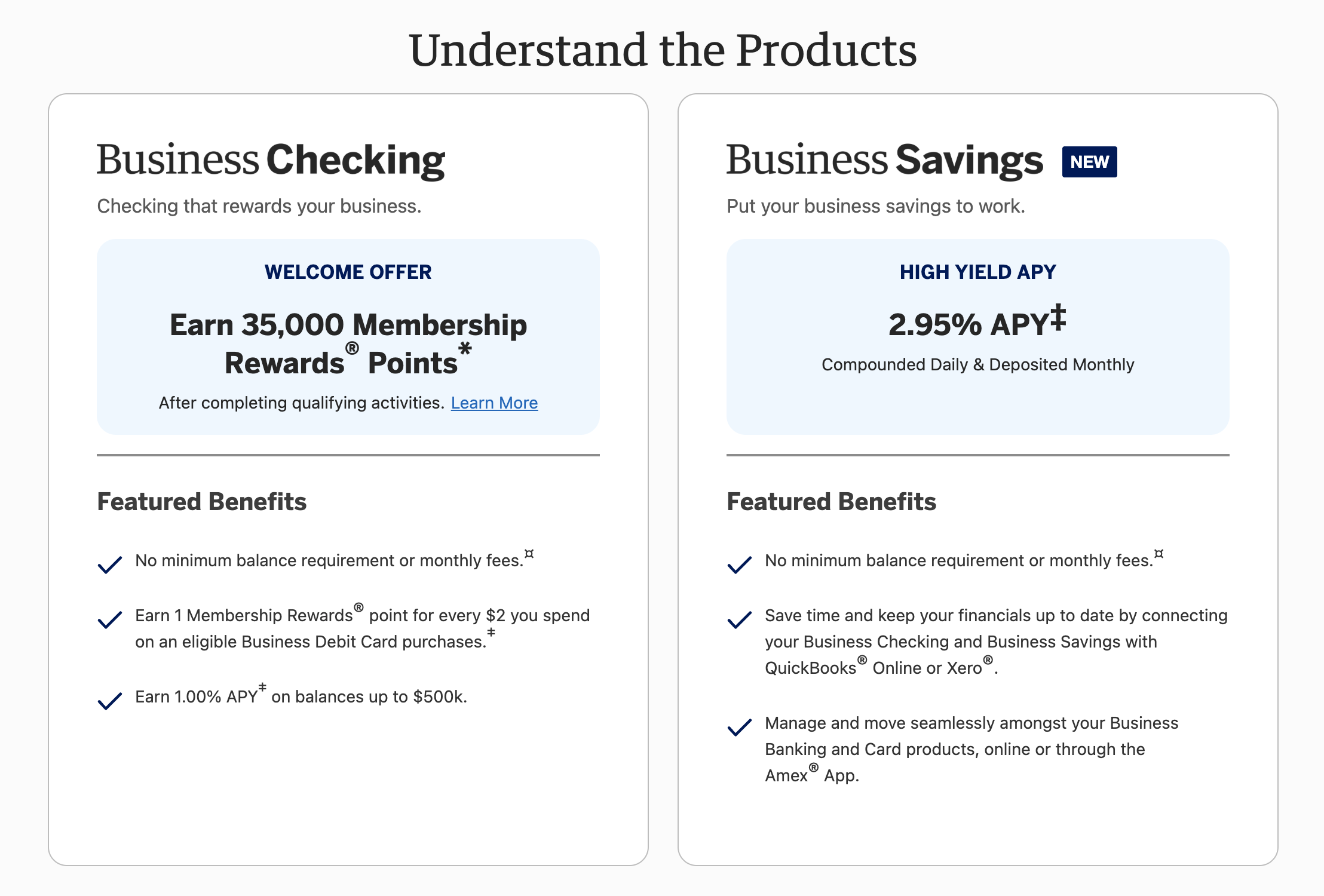Click Featured Benefits heading under Business Checking

(x=202, y=502)
